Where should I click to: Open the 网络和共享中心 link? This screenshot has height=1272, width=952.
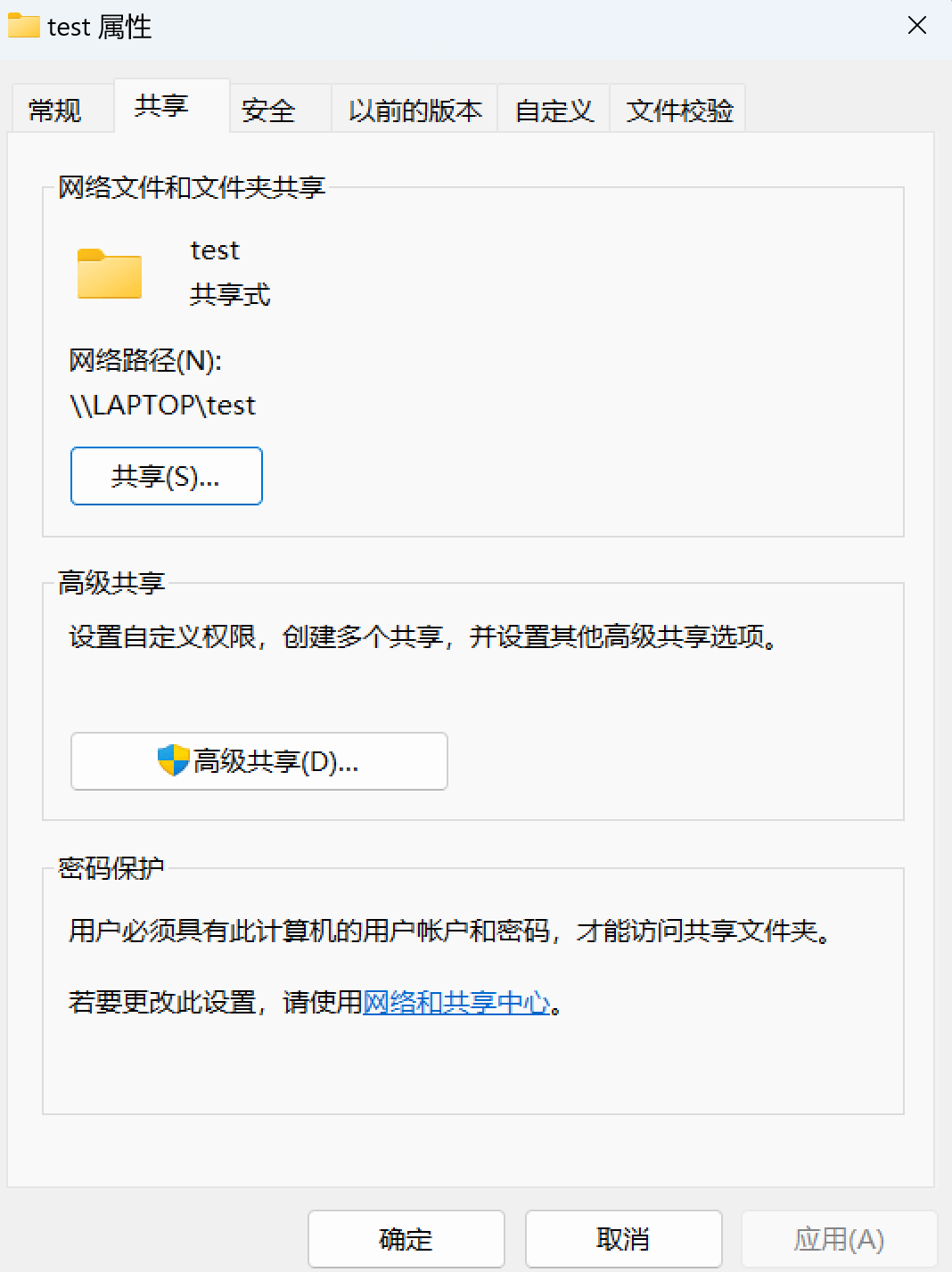[x=456, y=1003]
